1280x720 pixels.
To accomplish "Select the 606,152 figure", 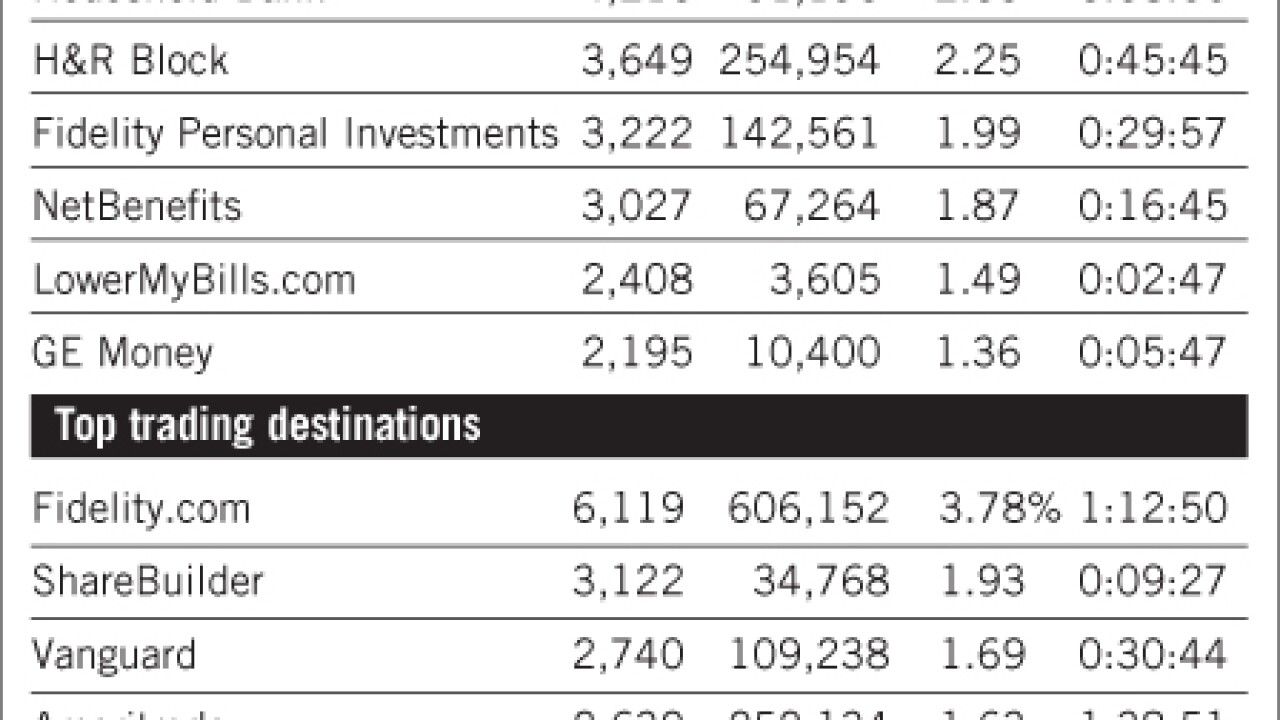I will pos(807,509).
